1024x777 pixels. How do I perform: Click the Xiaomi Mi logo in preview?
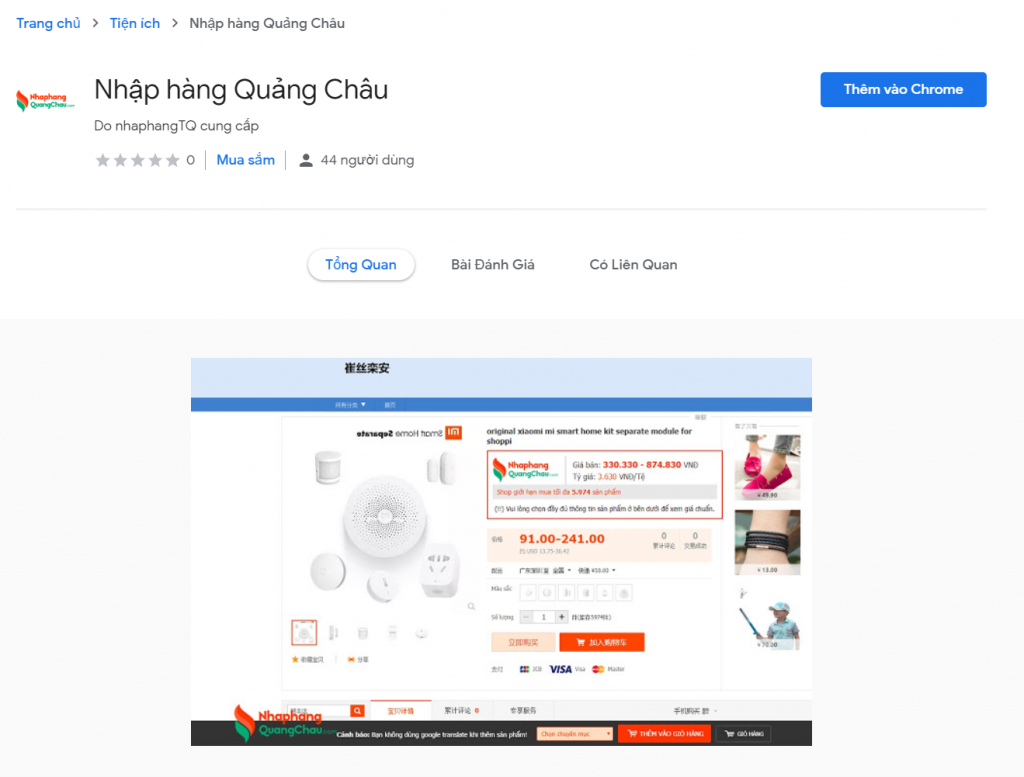453,433
